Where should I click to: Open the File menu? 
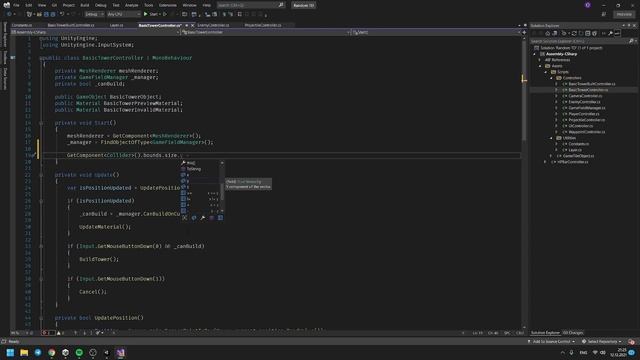pos(16,5)
